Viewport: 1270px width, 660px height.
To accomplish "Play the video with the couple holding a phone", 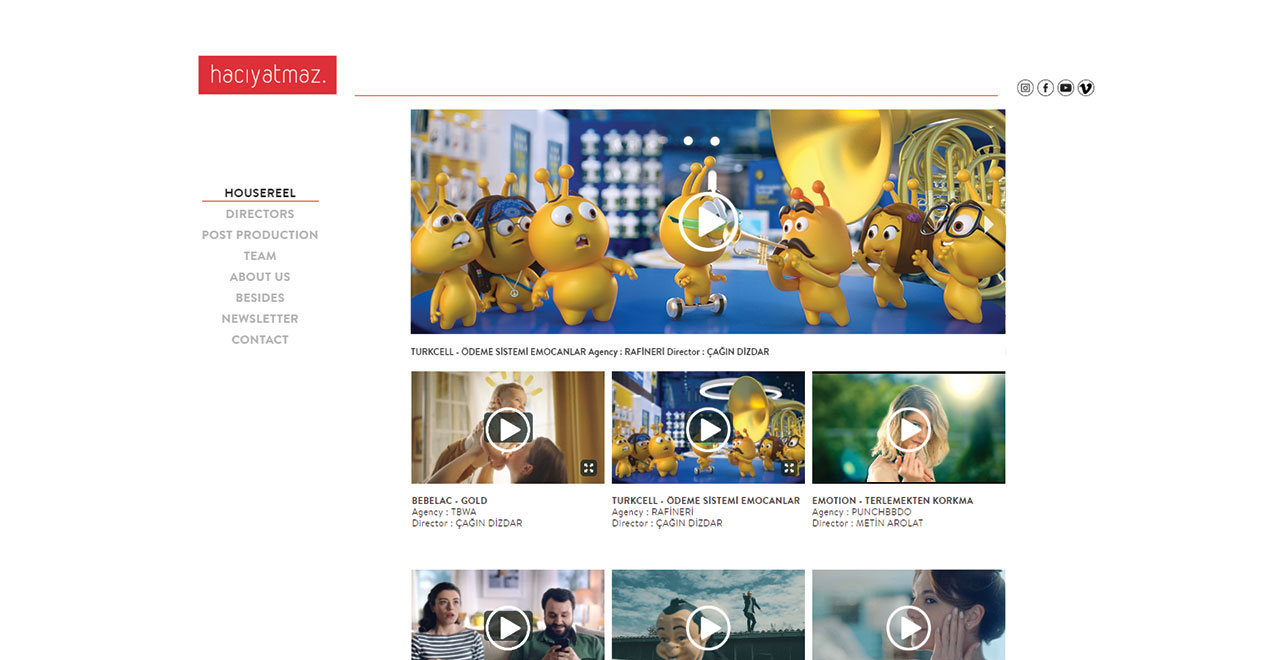I will 508,628.
